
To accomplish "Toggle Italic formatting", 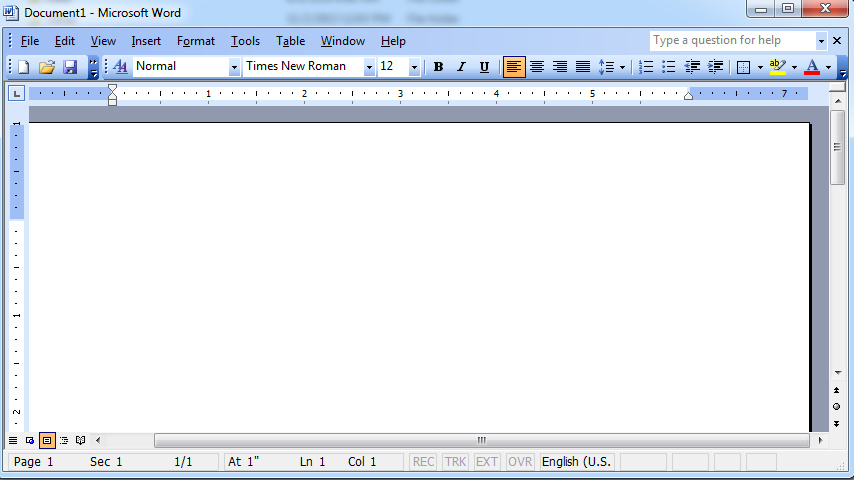I will [461, 67].
